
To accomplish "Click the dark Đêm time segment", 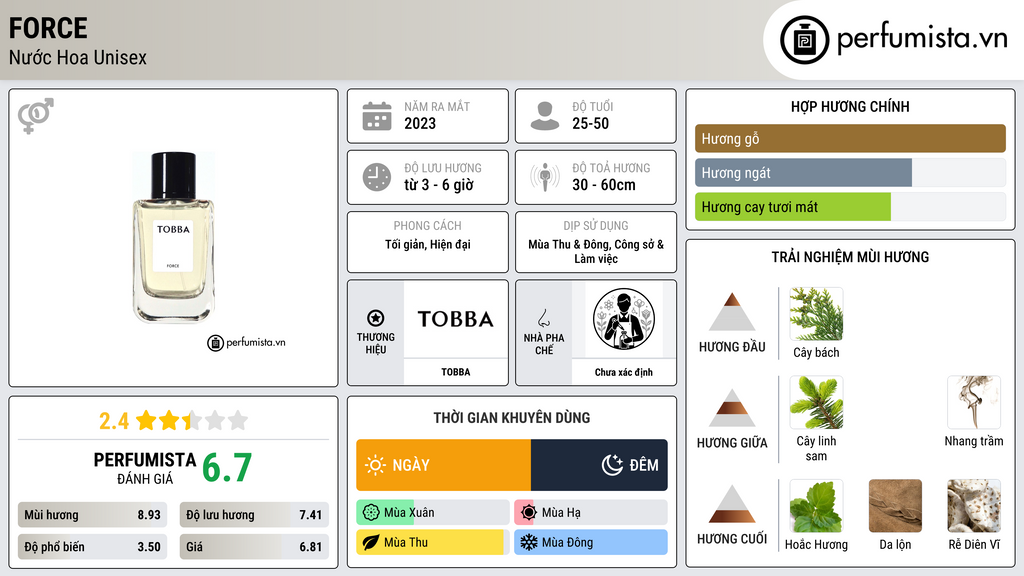I will coord(599,465).
